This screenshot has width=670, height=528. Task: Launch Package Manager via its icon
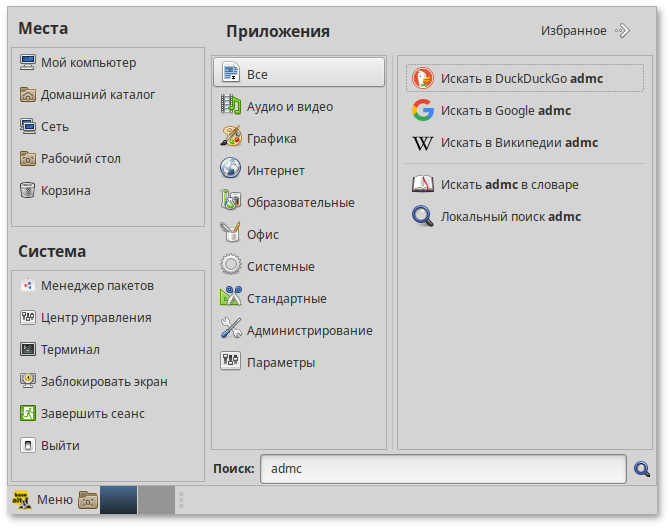click(28, 285)
